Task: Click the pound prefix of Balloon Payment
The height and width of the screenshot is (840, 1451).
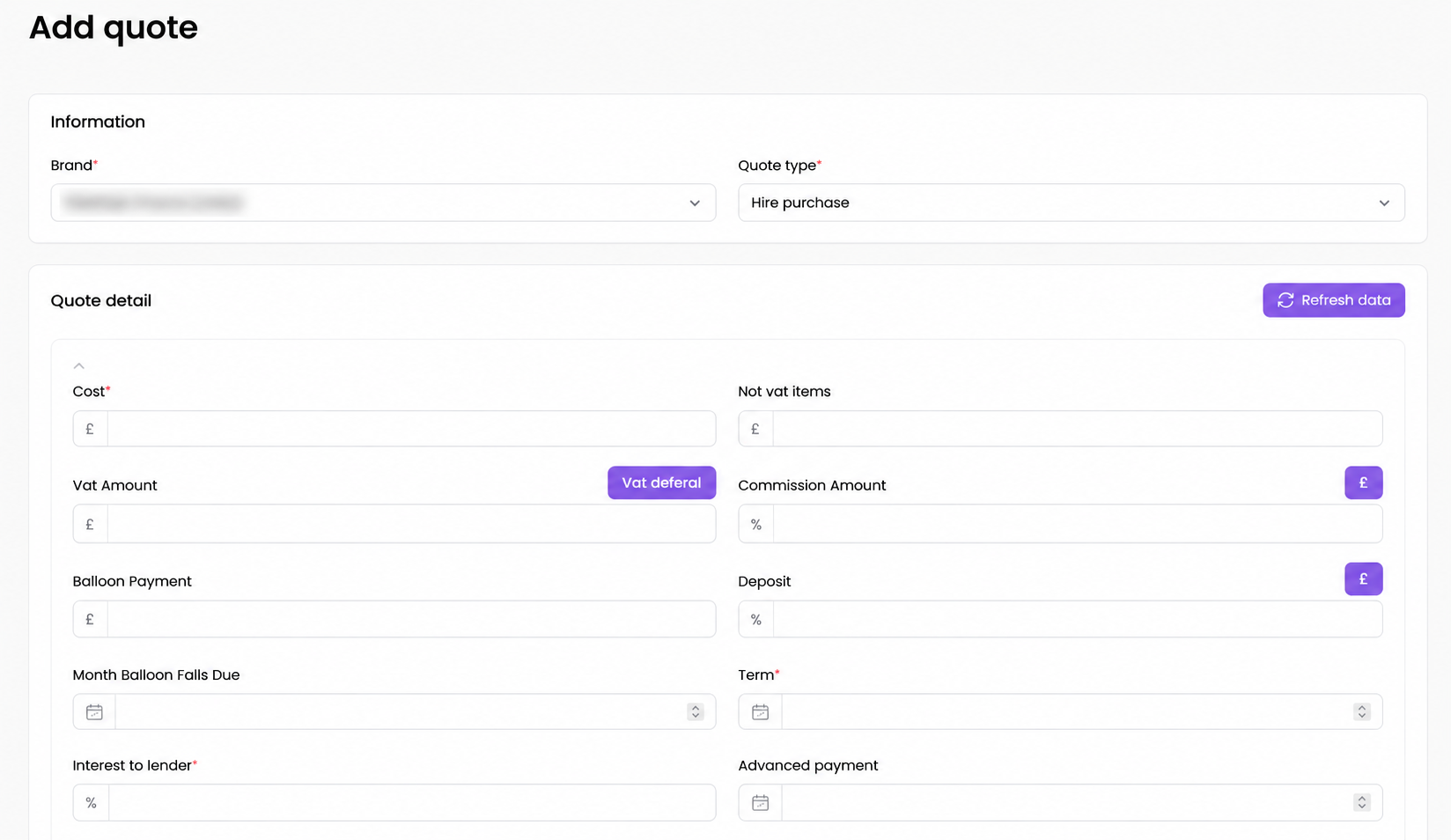Action: pyautogui.click(x=90, y=619)
